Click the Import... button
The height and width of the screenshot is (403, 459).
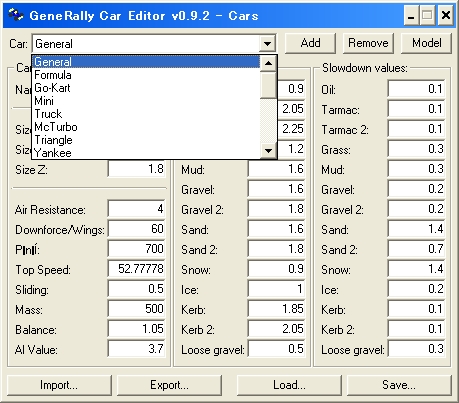pyautogui.click(x=59, y=385)
